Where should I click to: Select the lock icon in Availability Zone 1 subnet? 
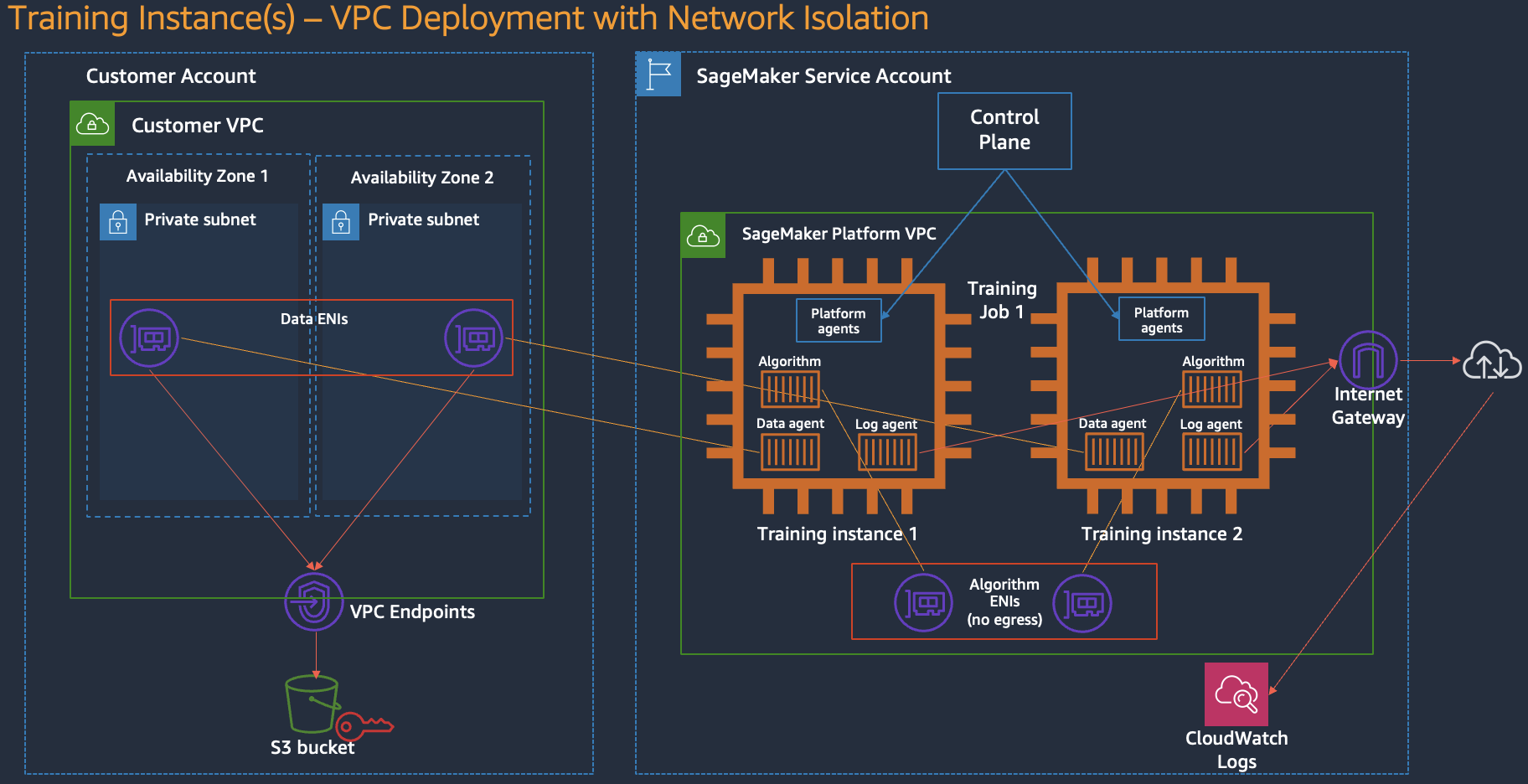(118, 222)
